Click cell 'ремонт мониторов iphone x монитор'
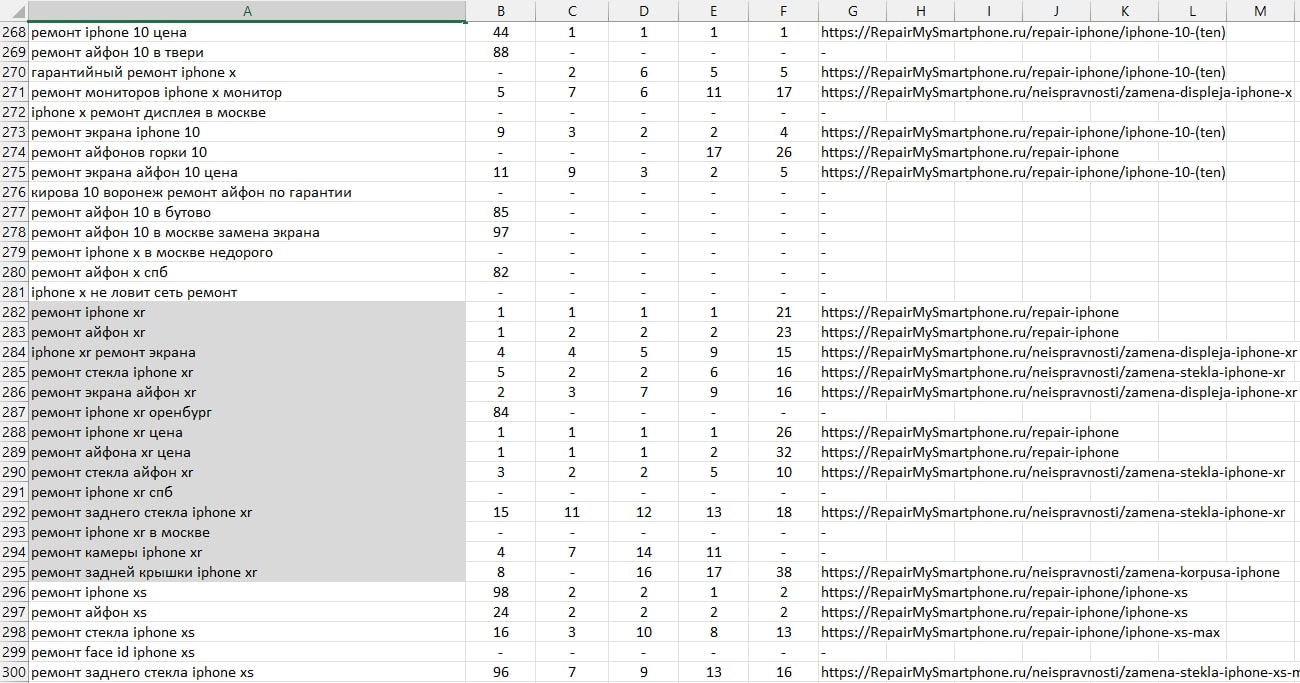This screenshot has width=1300, height=683. point(247,92)
